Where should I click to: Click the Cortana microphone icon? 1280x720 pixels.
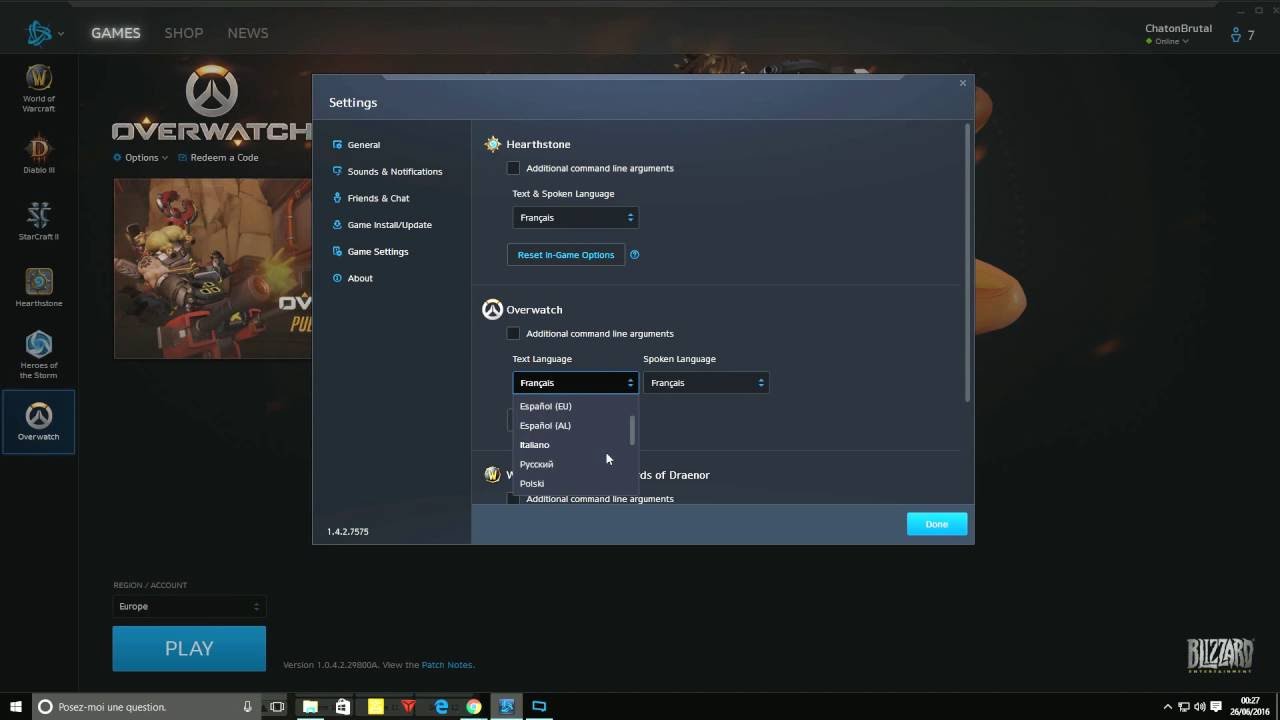coord(247,707)
